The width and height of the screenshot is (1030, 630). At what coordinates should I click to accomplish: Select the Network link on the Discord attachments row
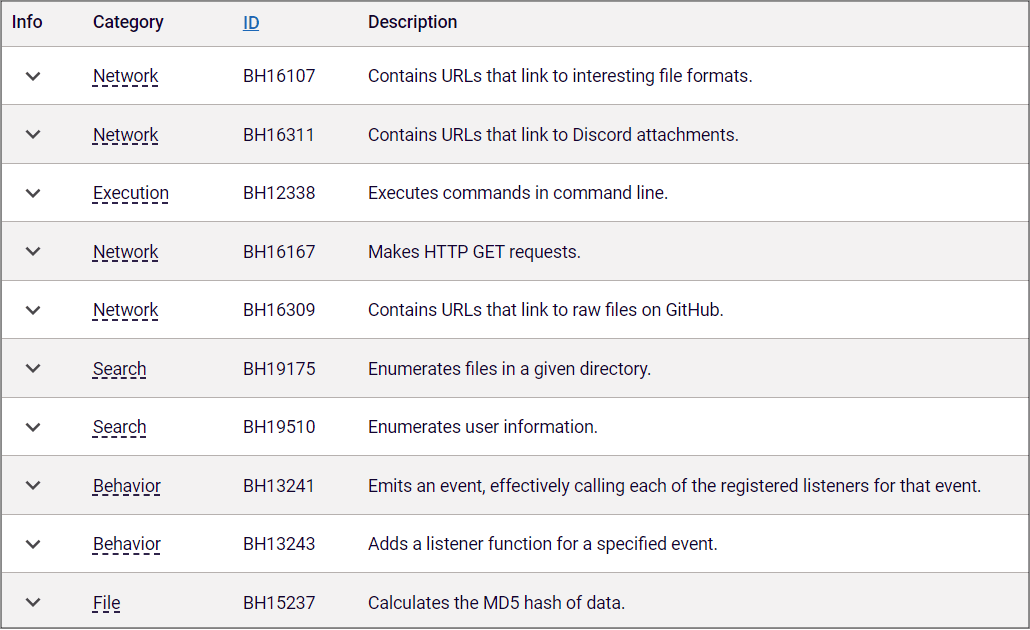pos(125,134)
